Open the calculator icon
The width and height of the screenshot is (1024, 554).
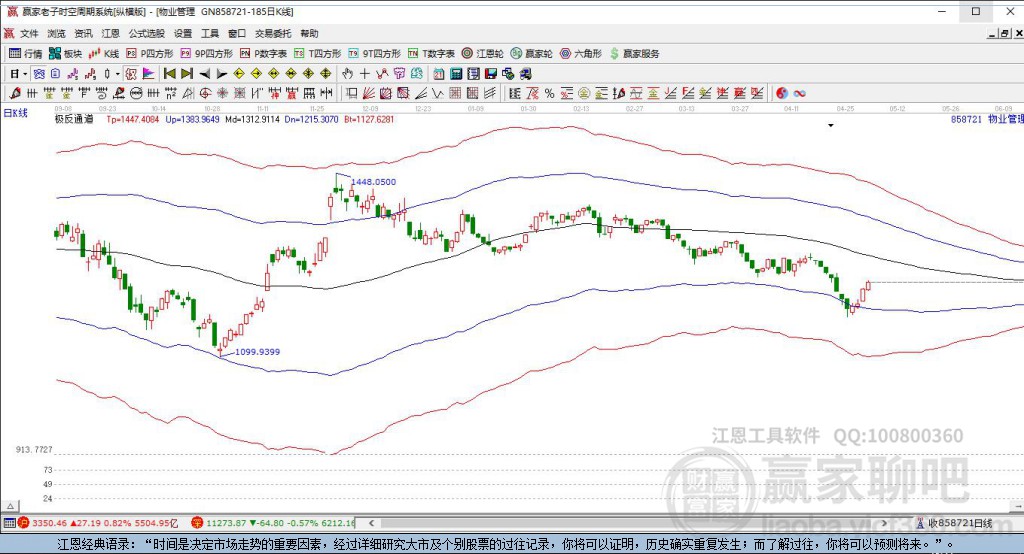pyautogui.click(x=456, y=74)
